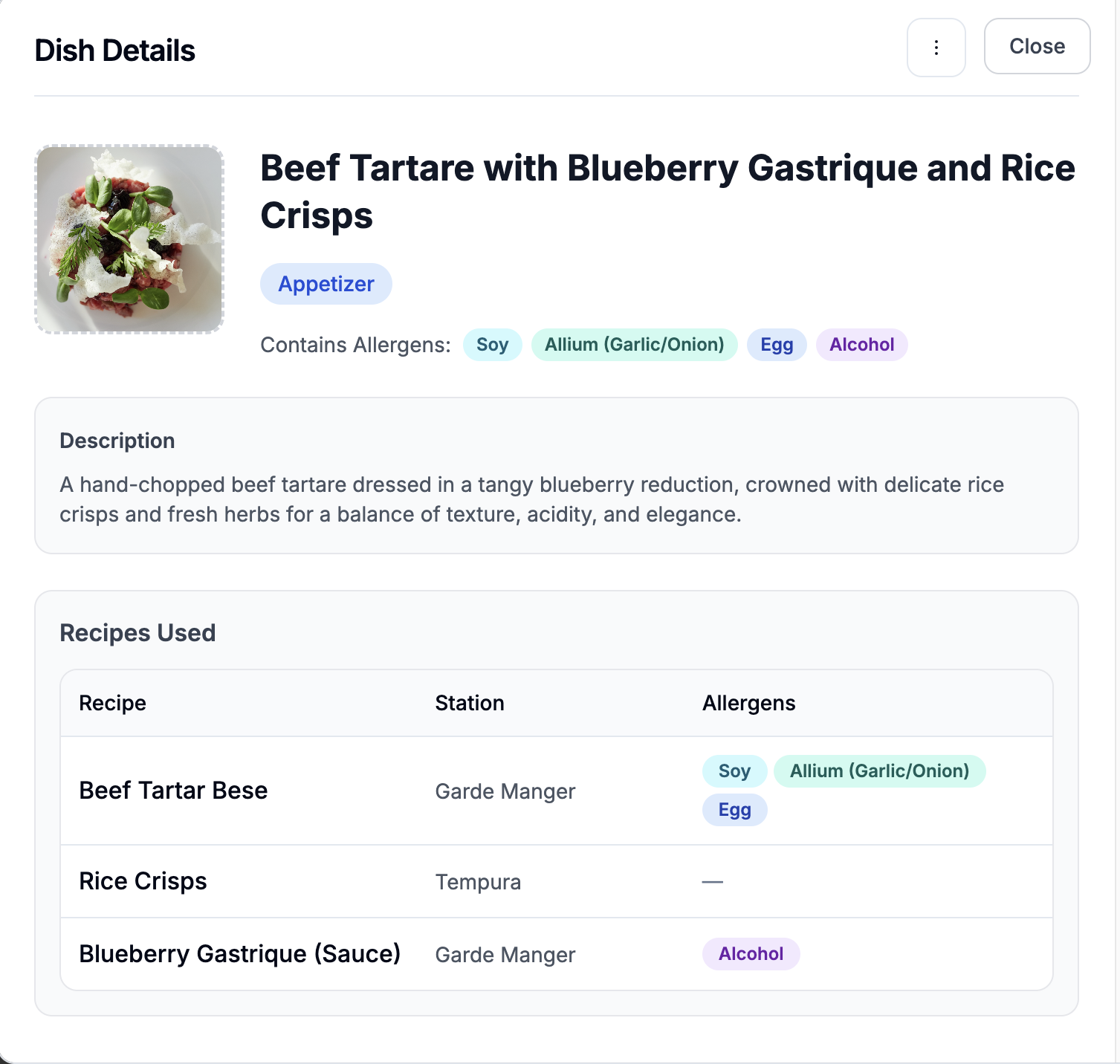The height and width of the screenshot is (1064, 1120).
Task: Click the Appetizer category tag
Action: pyautogui.click(x=326, y=284)
